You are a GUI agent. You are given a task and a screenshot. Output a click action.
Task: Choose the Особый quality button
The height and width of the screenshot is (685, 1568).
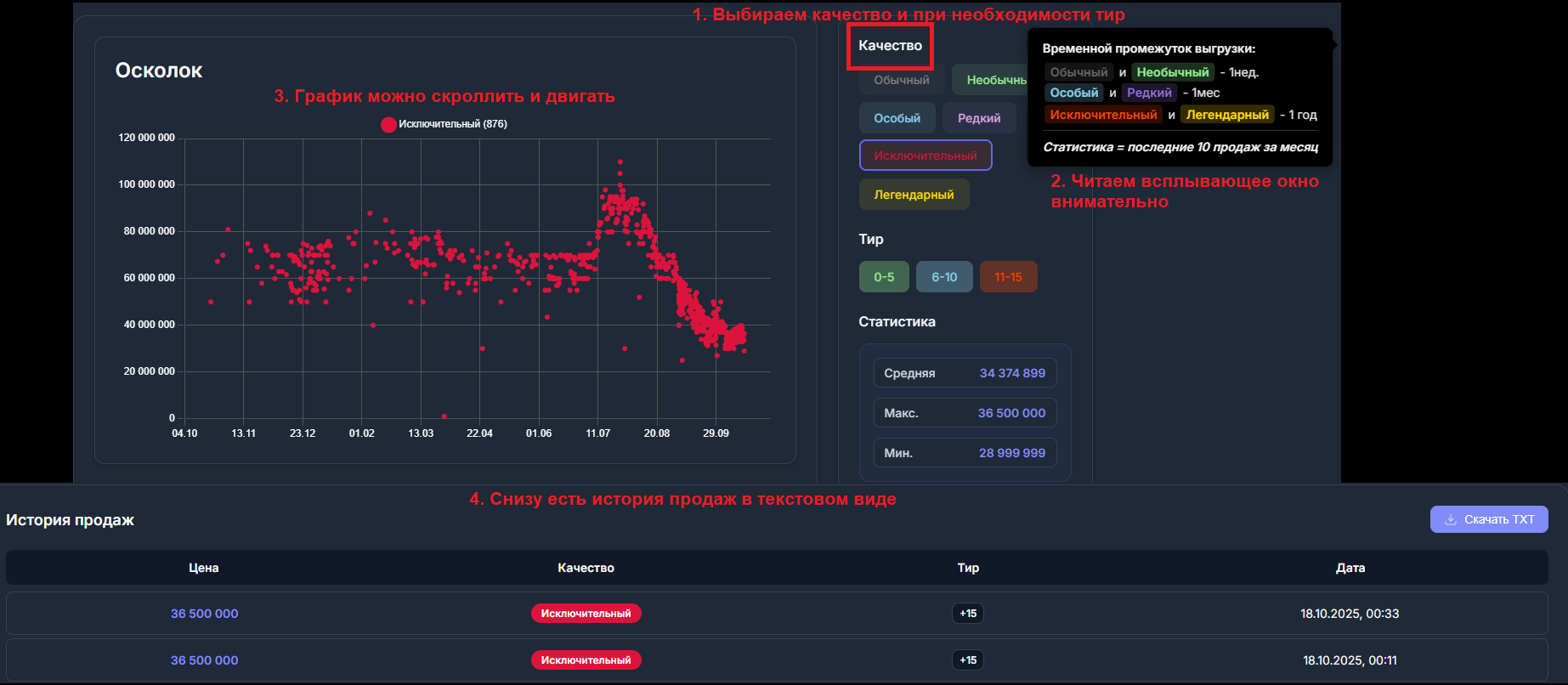click(897, 118)
